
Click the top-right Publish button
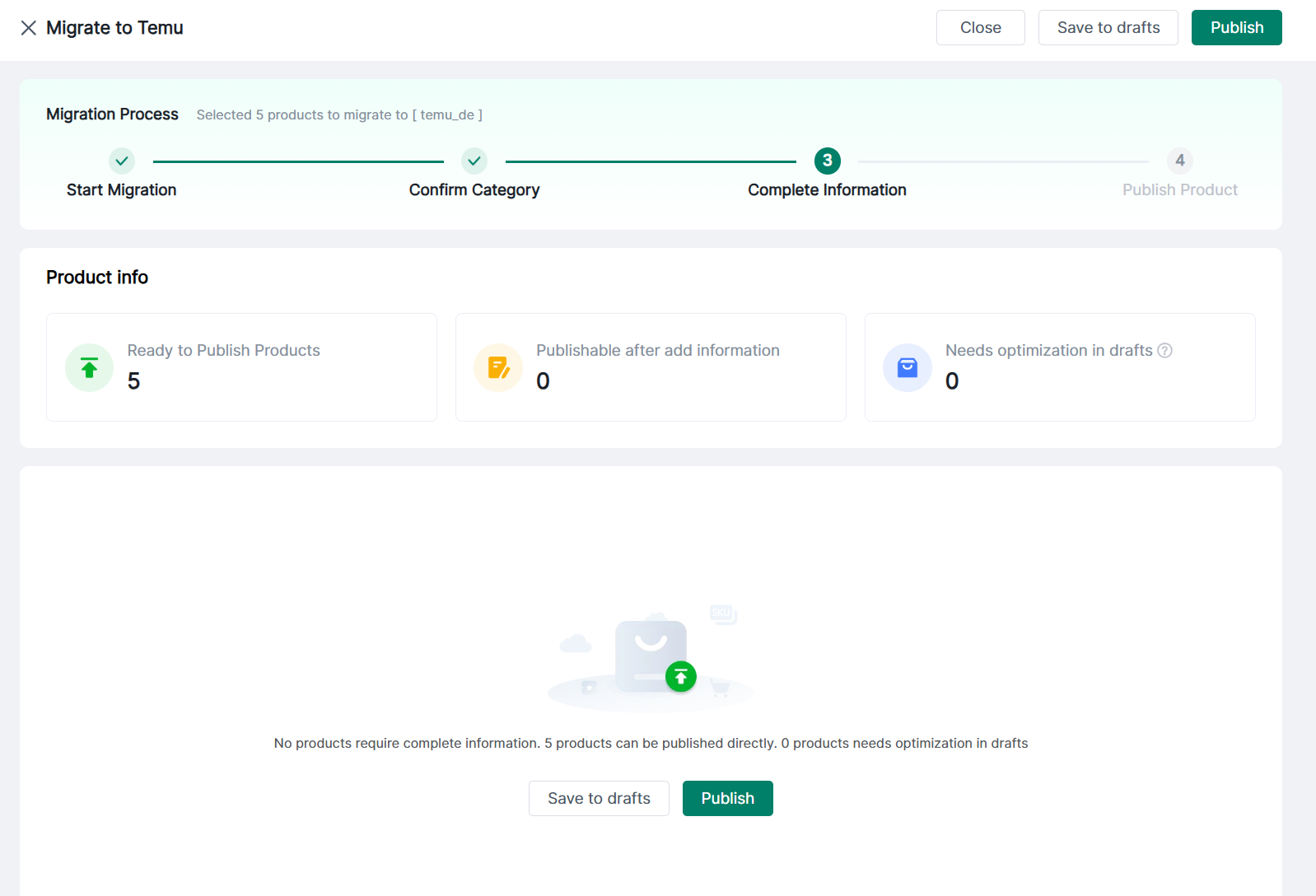1236,28
